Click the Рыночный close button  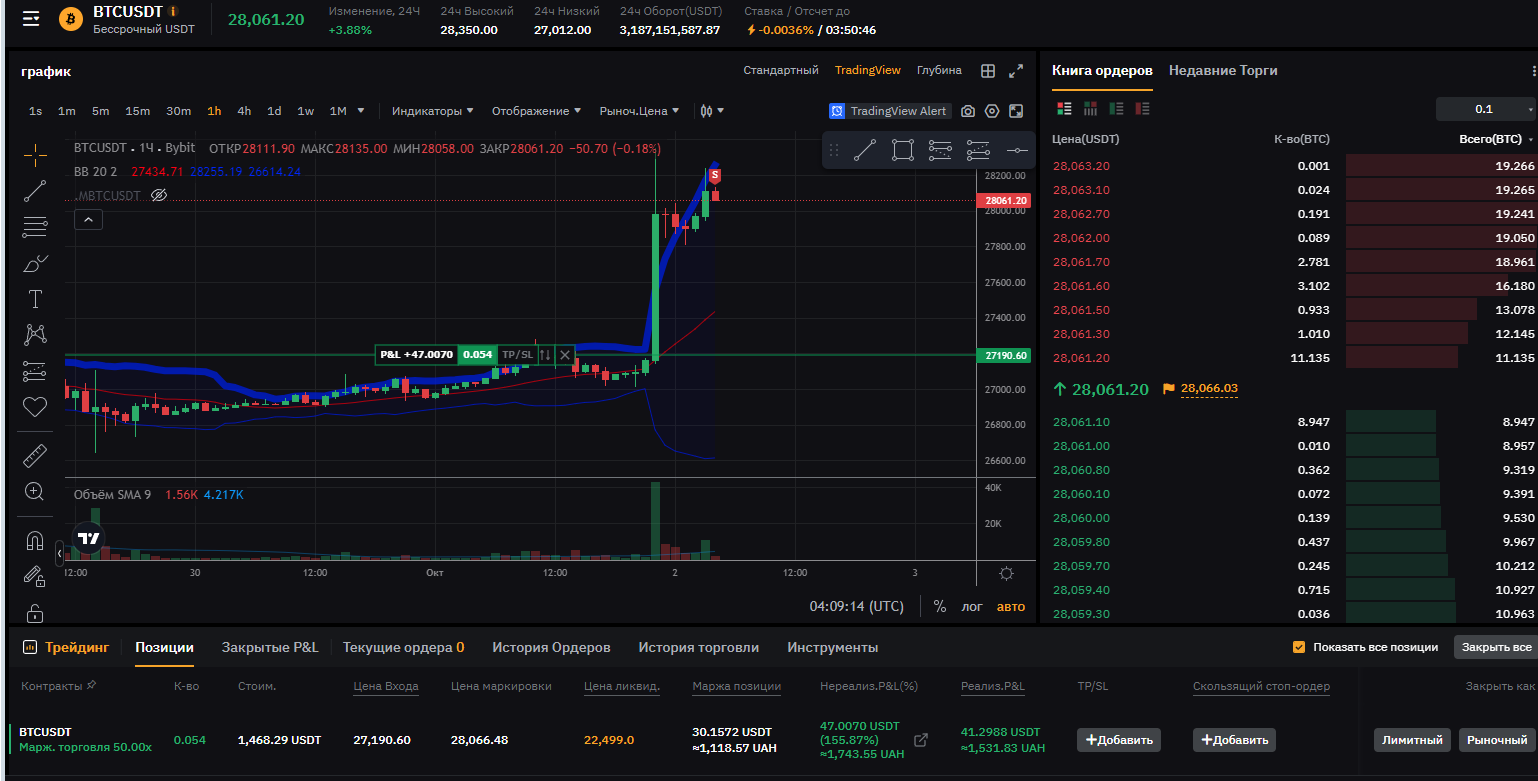point(1497,740)
